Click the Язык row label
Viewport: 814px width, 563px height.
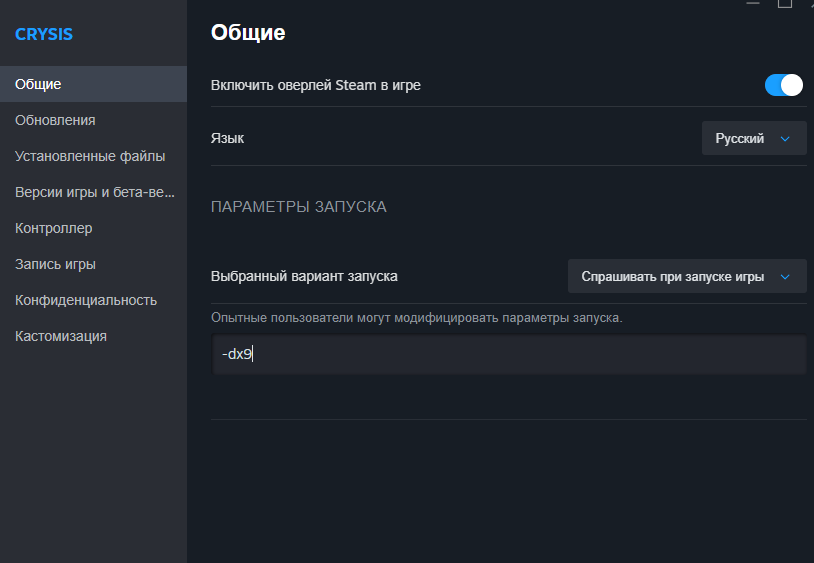227,139
